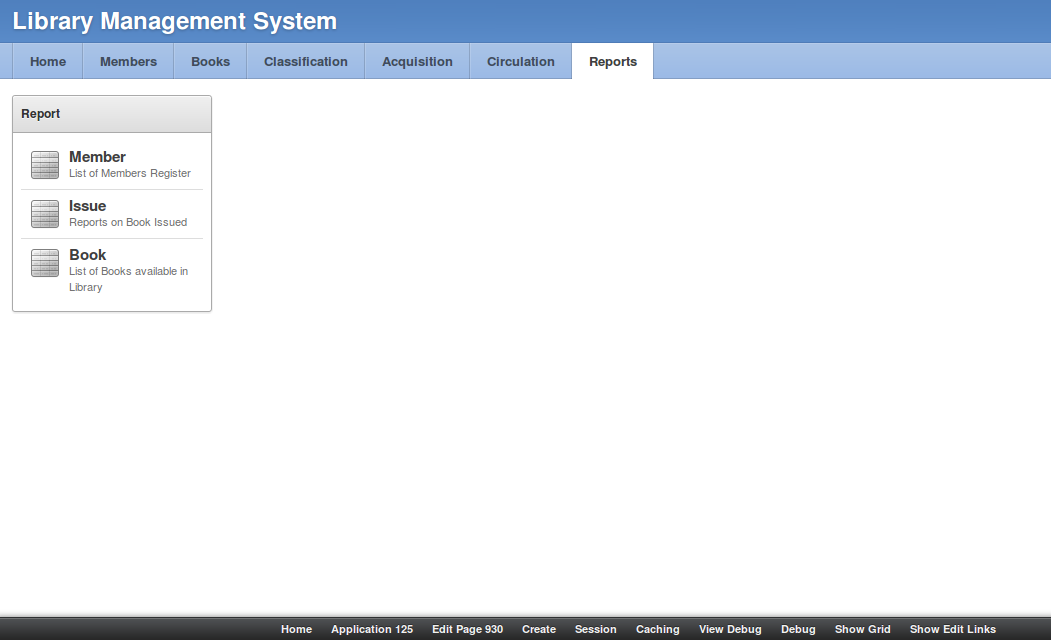Click the Library Management System title
Image resolution: width=1051 pixels, height=640 pixels.
pyautogui.click(x=175, y=21)
